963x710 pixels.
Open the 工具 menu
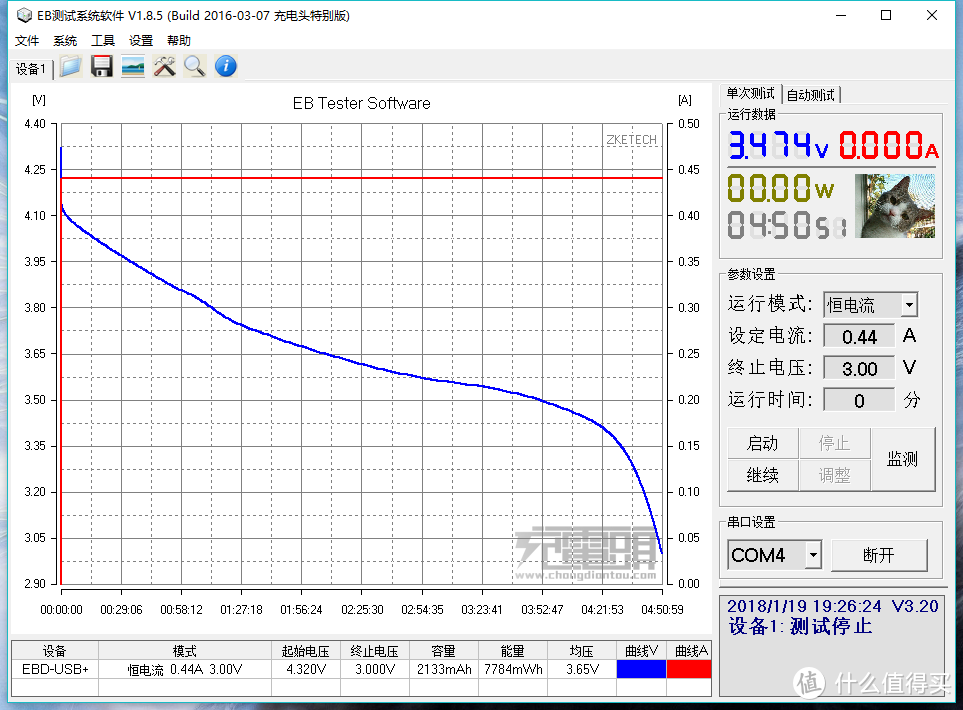coord(103,41)
